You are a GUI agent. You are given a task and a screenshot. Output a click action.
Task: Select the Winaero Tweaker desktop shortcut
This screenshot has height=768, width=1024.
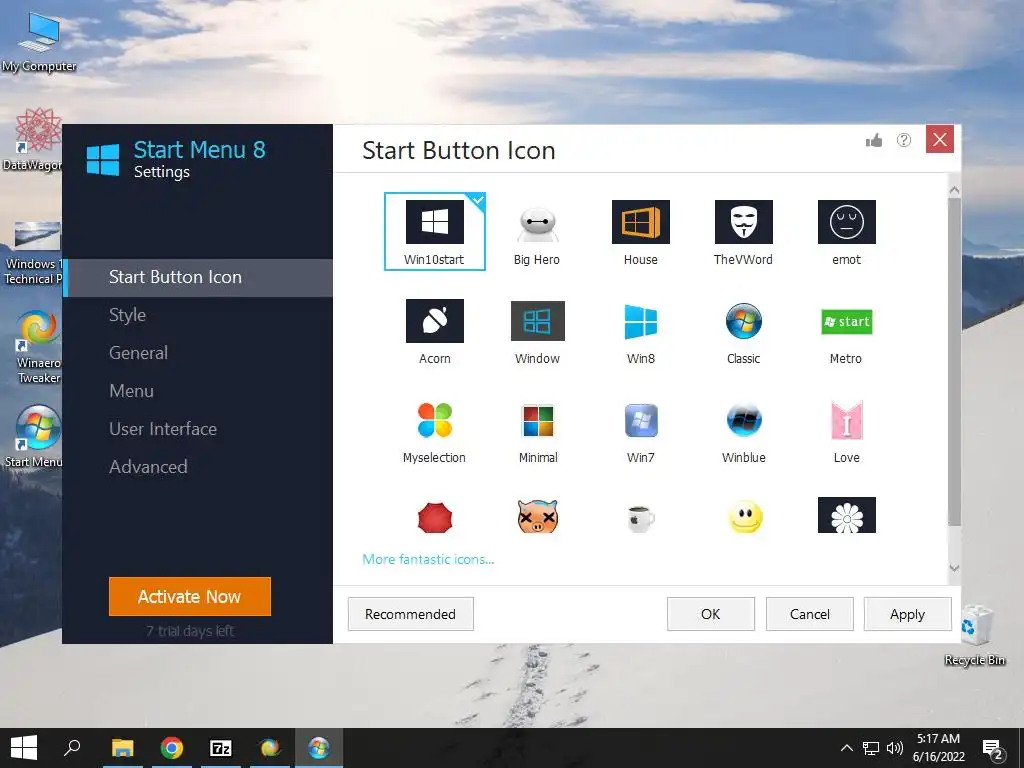(39, 347)
